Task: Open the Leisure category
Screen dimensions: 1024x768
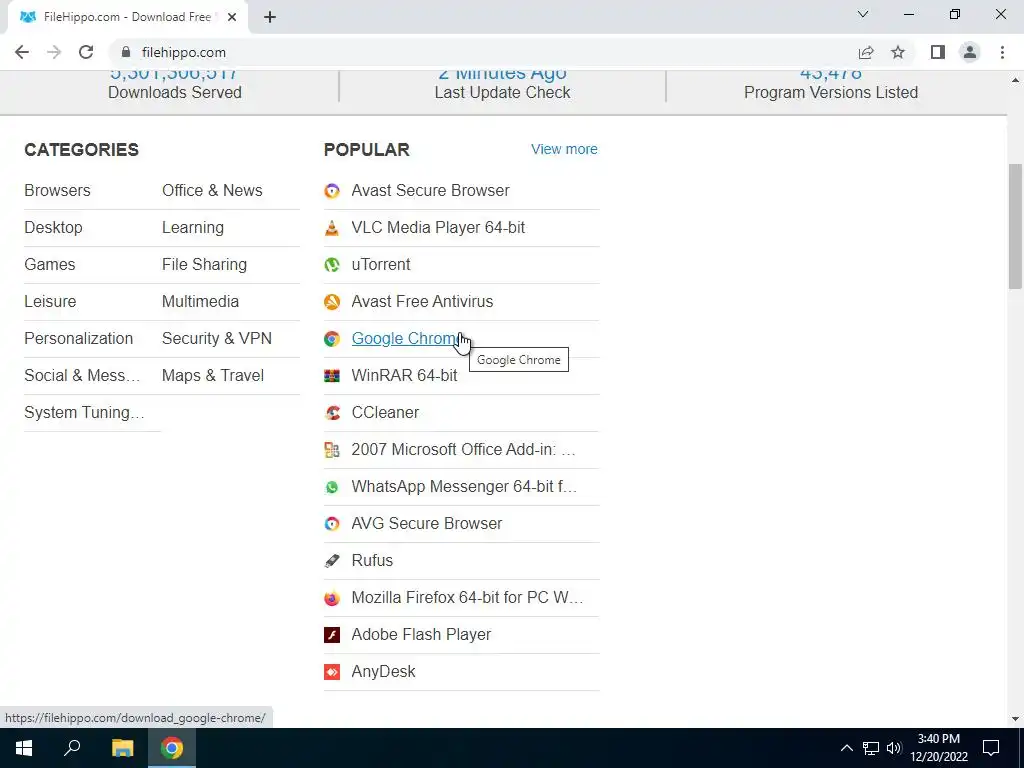Action: tap(50, 302)
